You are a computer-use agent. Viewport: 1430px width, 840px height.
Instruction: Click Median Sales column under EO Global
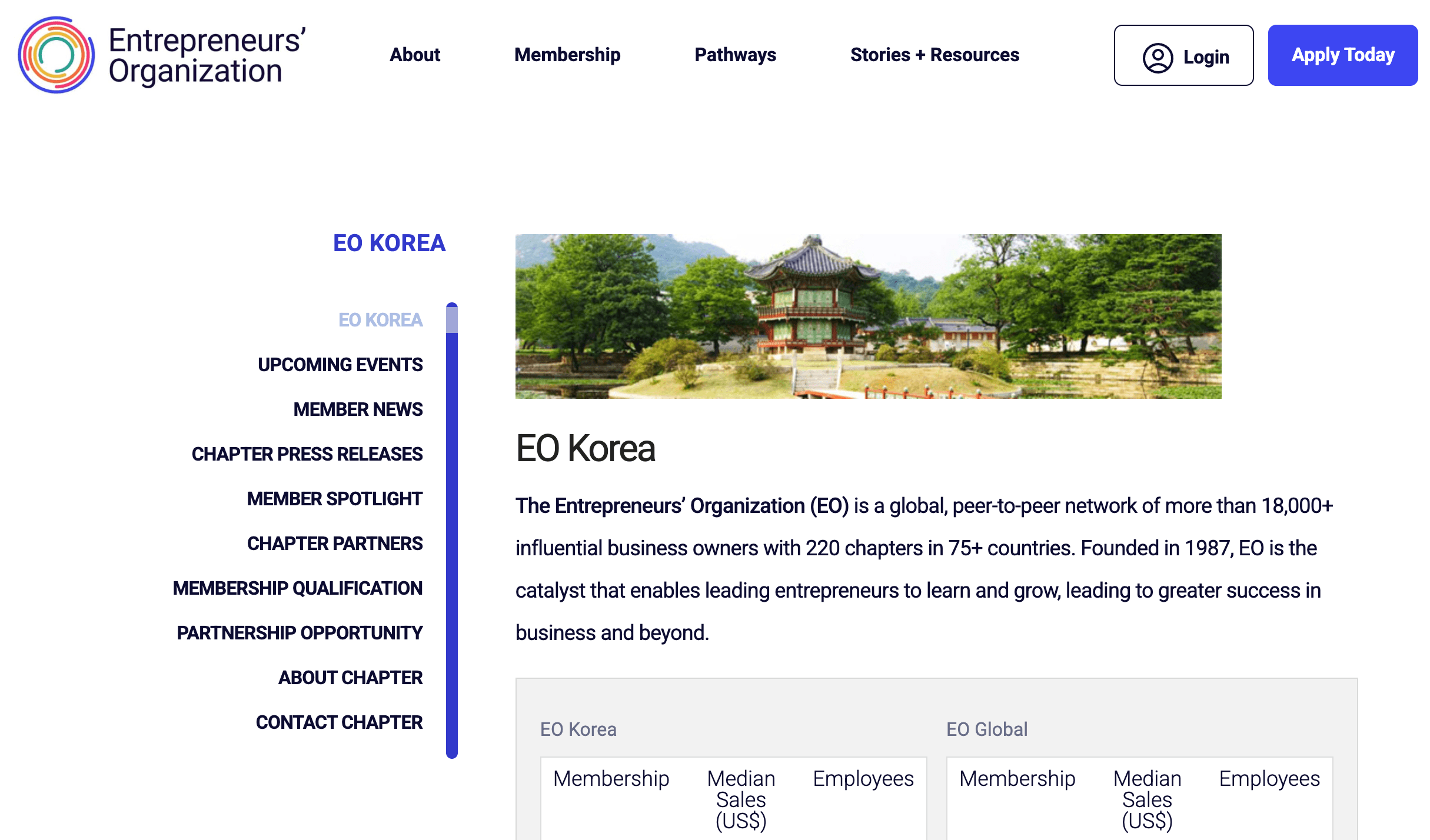[x=1148, y=800]
